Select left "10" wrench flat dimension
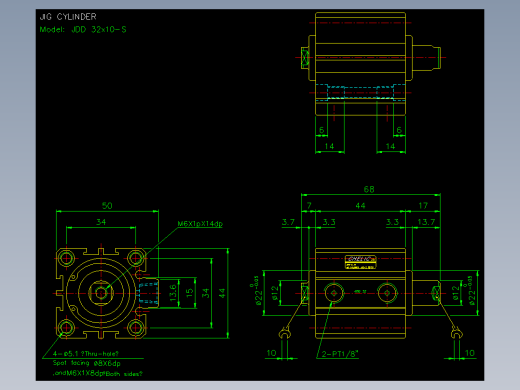 [271, 353]
